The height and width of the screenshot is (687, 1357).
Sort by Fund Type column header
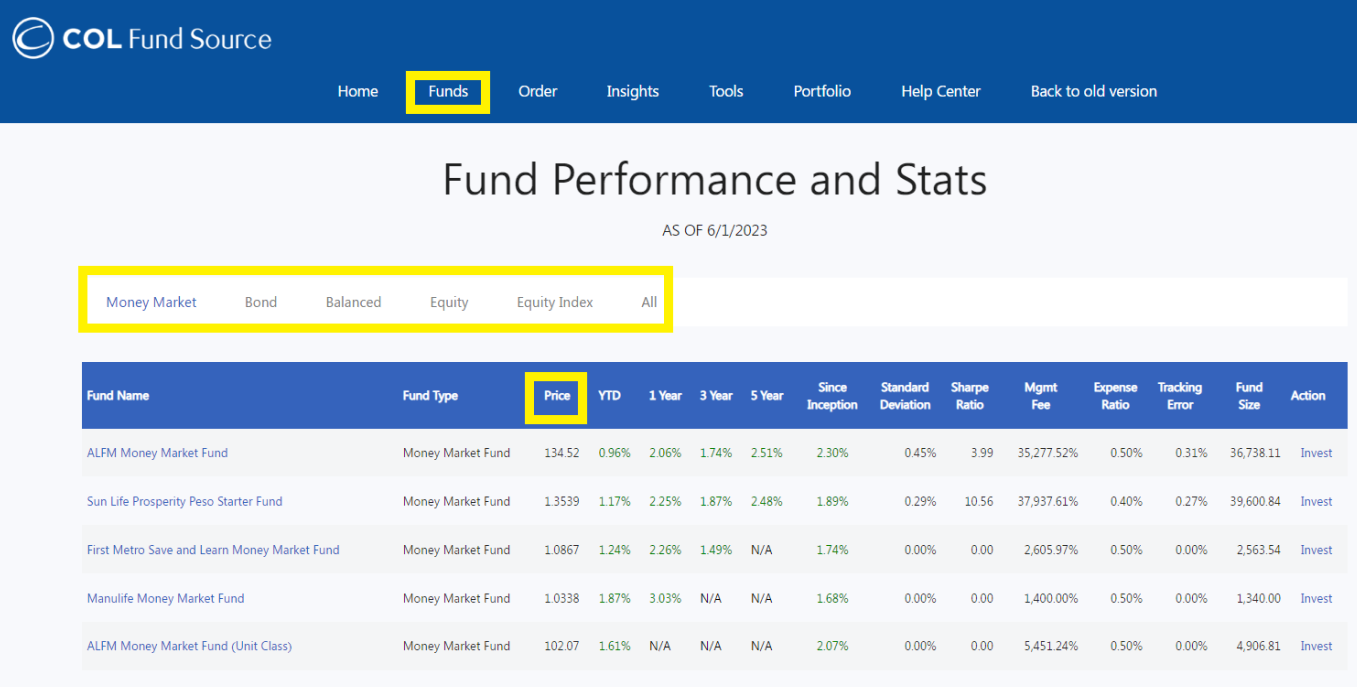tap(430, 396)
